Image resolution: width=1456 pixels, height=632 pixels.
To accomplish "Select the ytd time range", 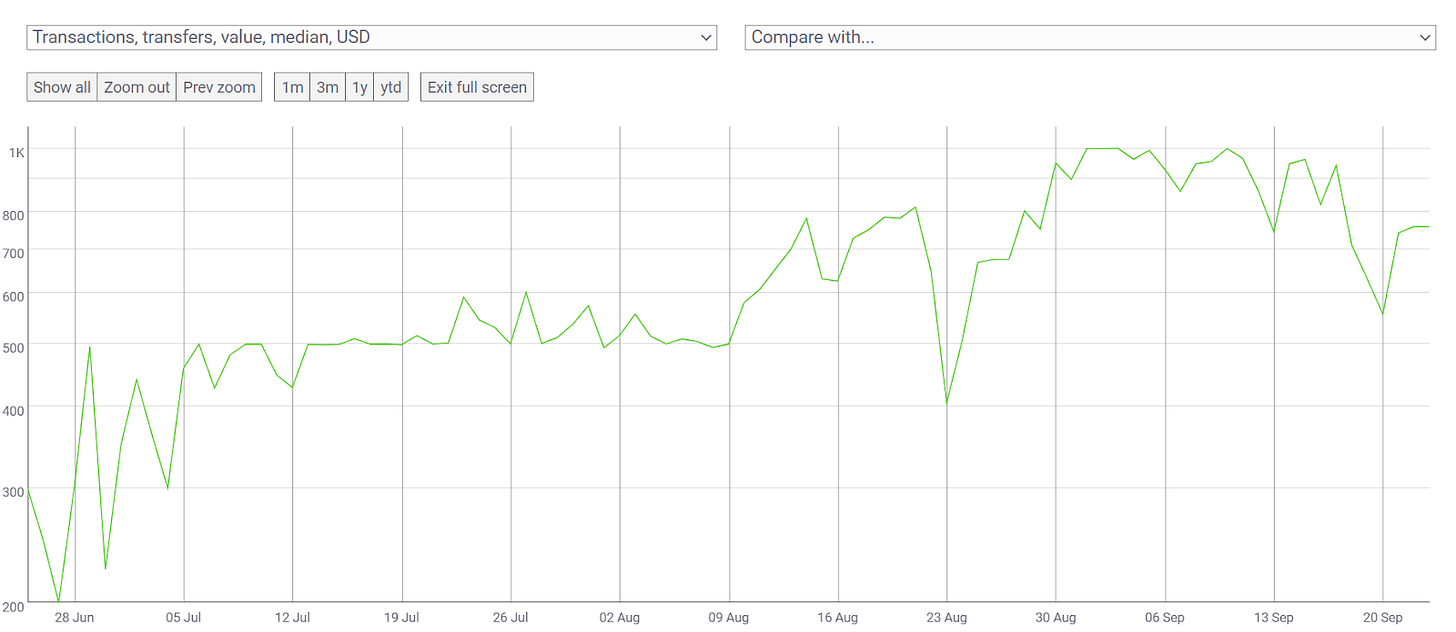I will [391, 87].
